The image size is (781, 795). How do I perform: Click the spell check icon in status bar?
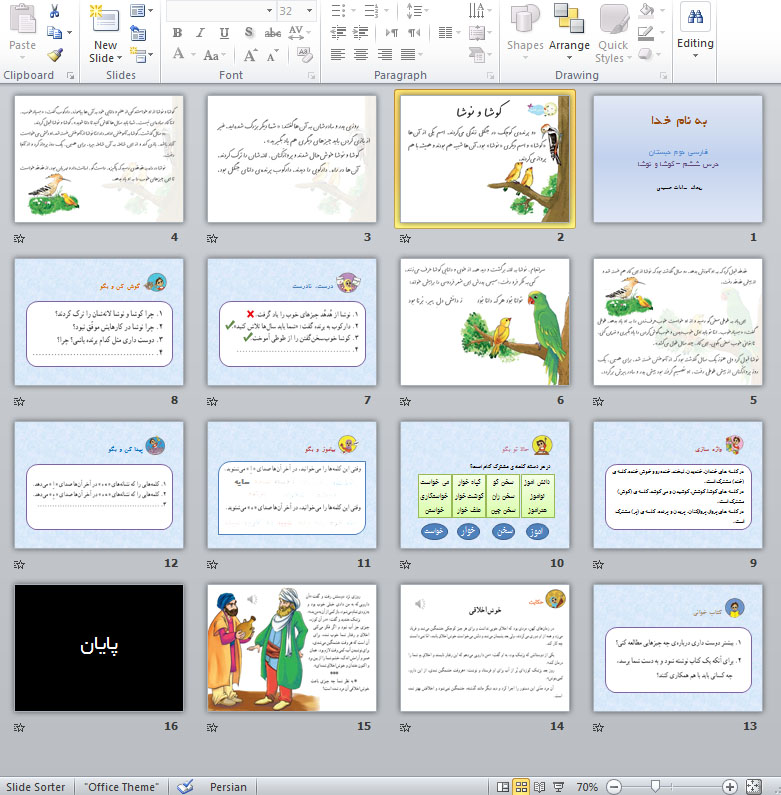pyautogui.click(x=183, y=787)
